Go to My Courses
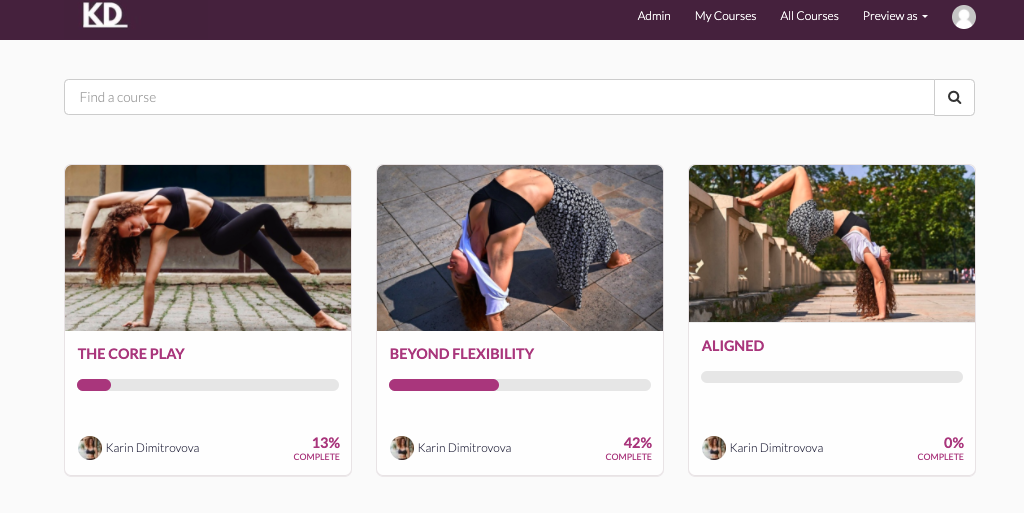The height and width of the screenshot is (513, 1024). [x=725, y=16]
